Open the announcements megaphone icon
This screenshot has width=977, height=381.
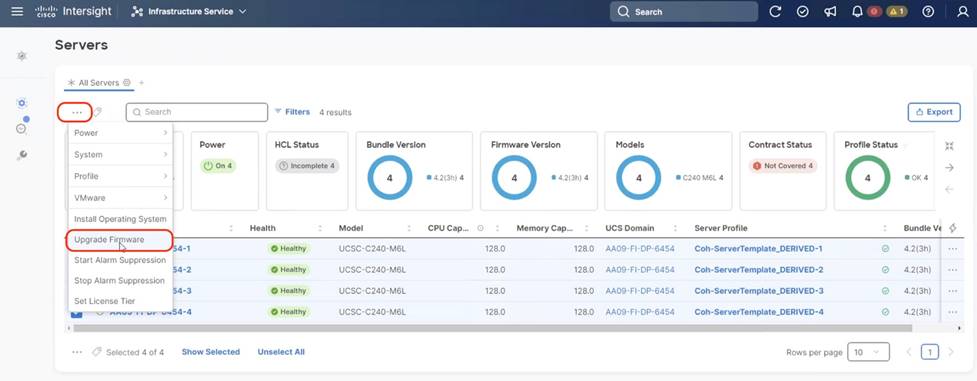point(830,11)
